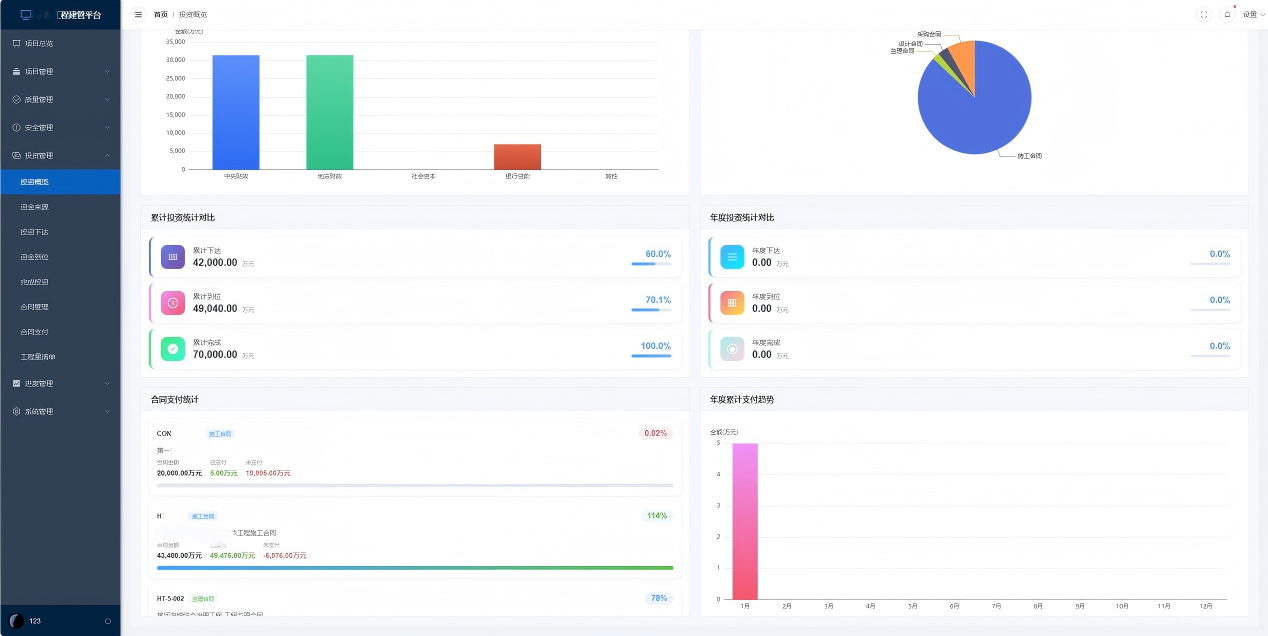
Task: Click the pink clock 累计到位 icon
Action: pyautogui.click(x=173, y=303)
